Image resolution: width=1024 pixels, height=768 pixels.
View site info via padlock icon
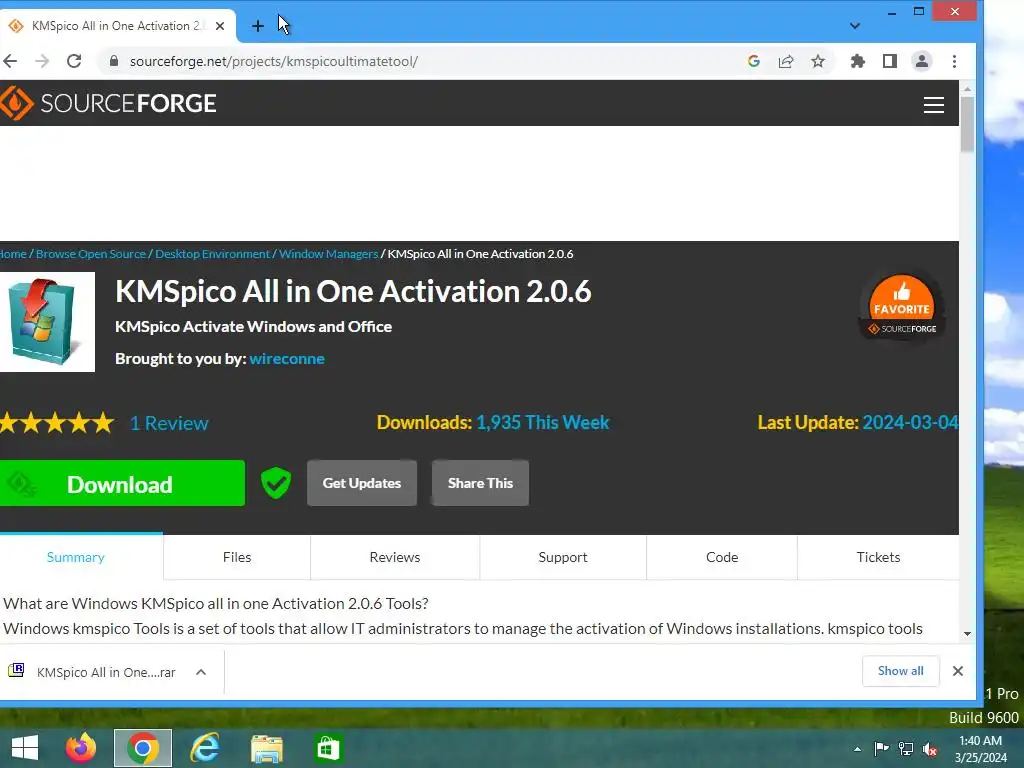(114, 61)
